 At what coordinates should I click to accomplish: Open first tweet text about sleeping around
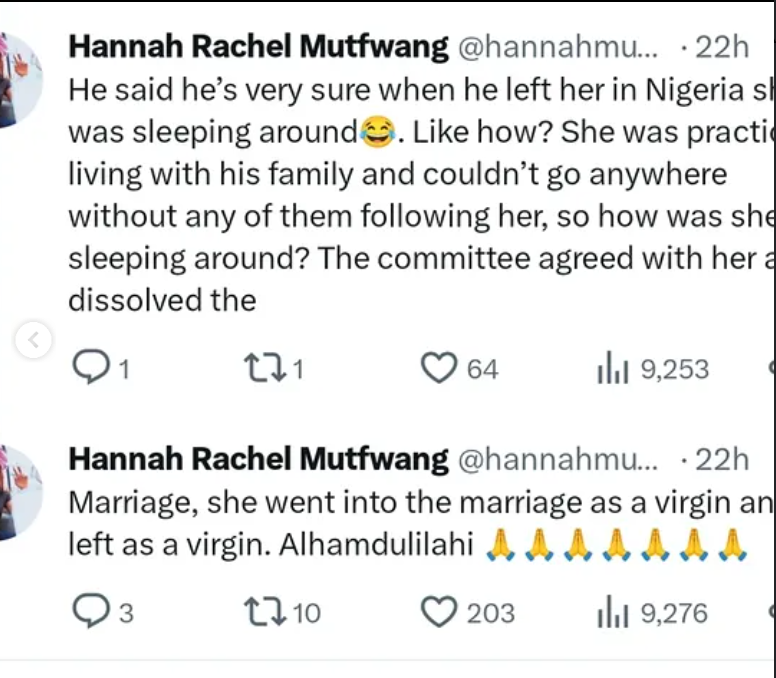pyautogui.click(x=421, y=195)
